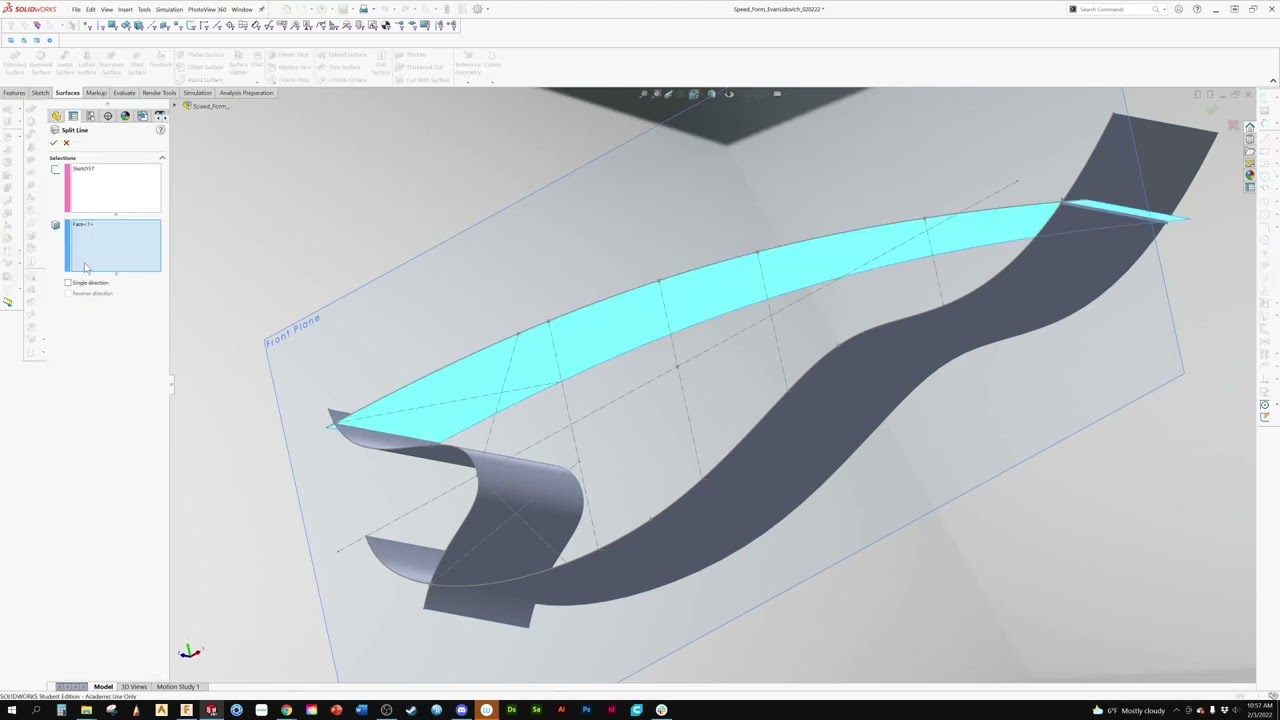Expand Print dropdown arrow
Screen dimensions: 1280x720
coord(373,9)
